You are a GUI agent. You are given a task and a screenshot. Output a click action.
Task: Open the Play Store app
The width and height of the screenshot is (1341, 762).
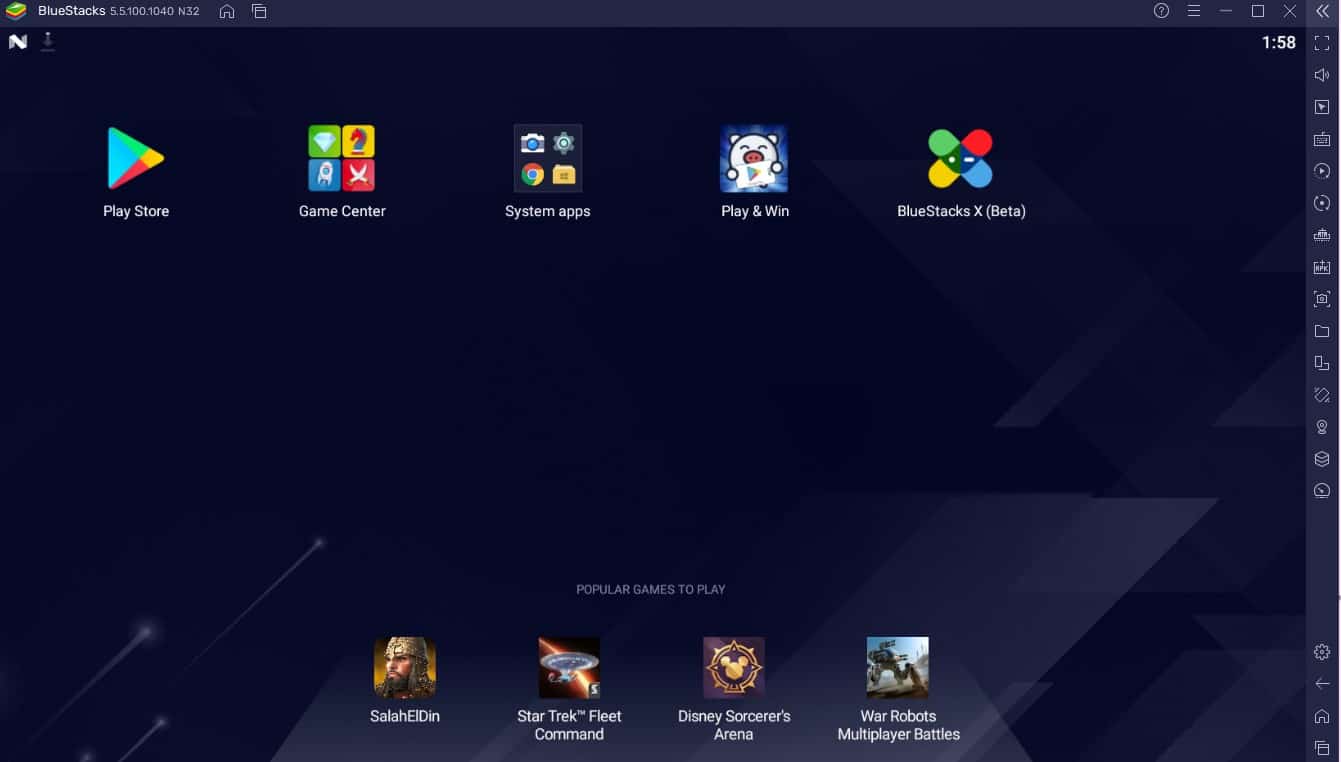[136, 158]
